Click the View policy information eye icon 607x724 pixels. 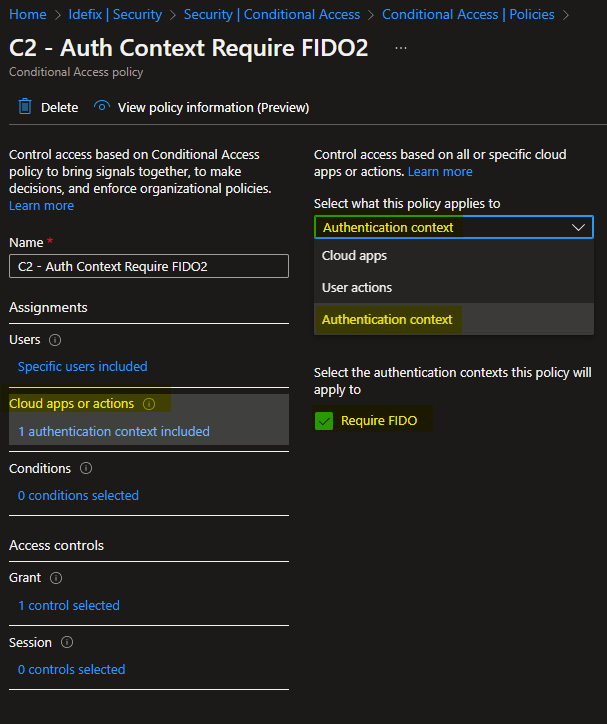102,107
